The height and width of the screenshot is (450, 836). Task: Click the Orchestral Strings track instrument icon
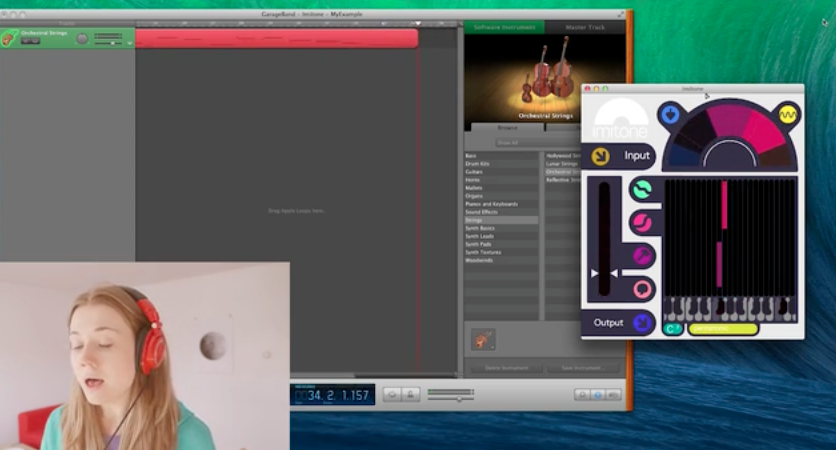[9, 38]
